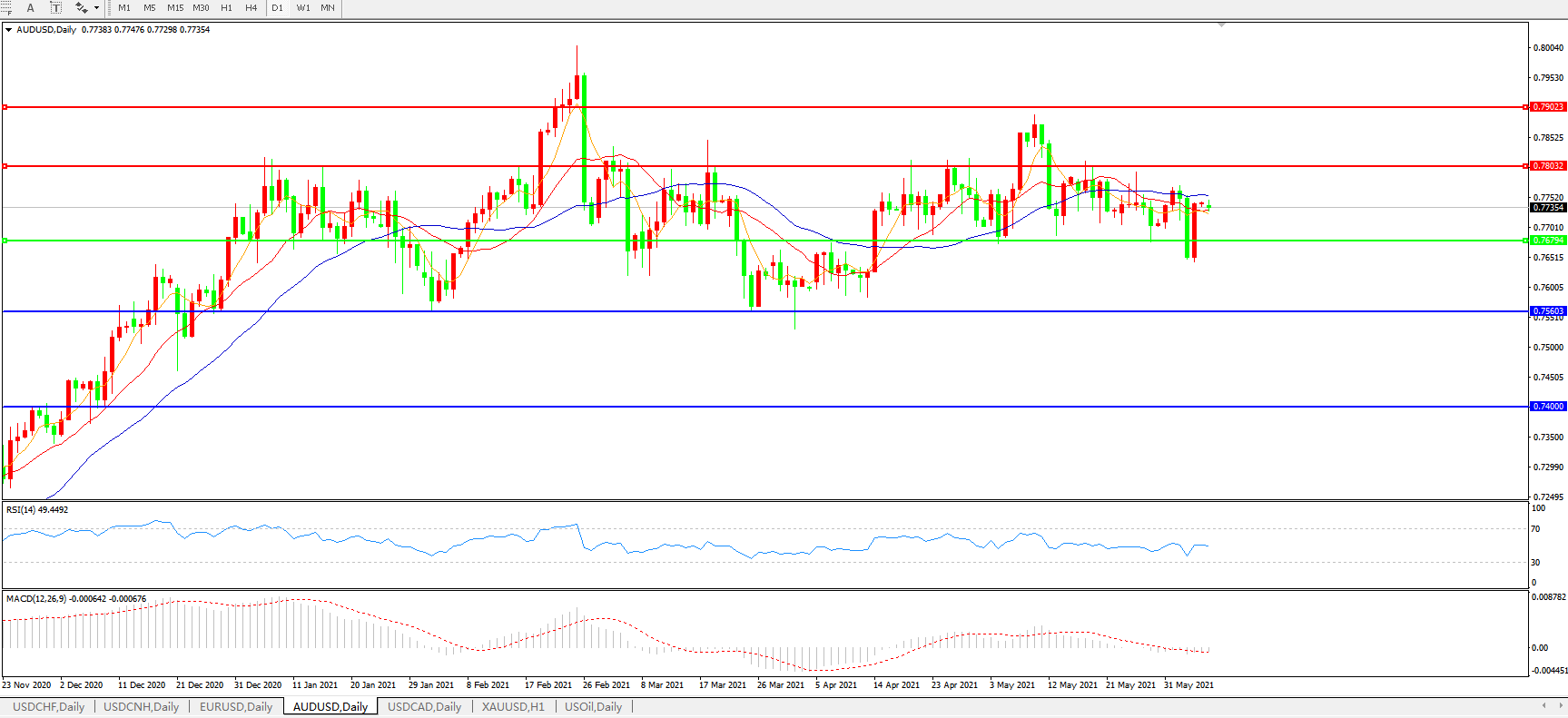This screenshot has height=718, width=1568.
Task: Click the arrows objects tool icon
Action: tap(81, 7)
